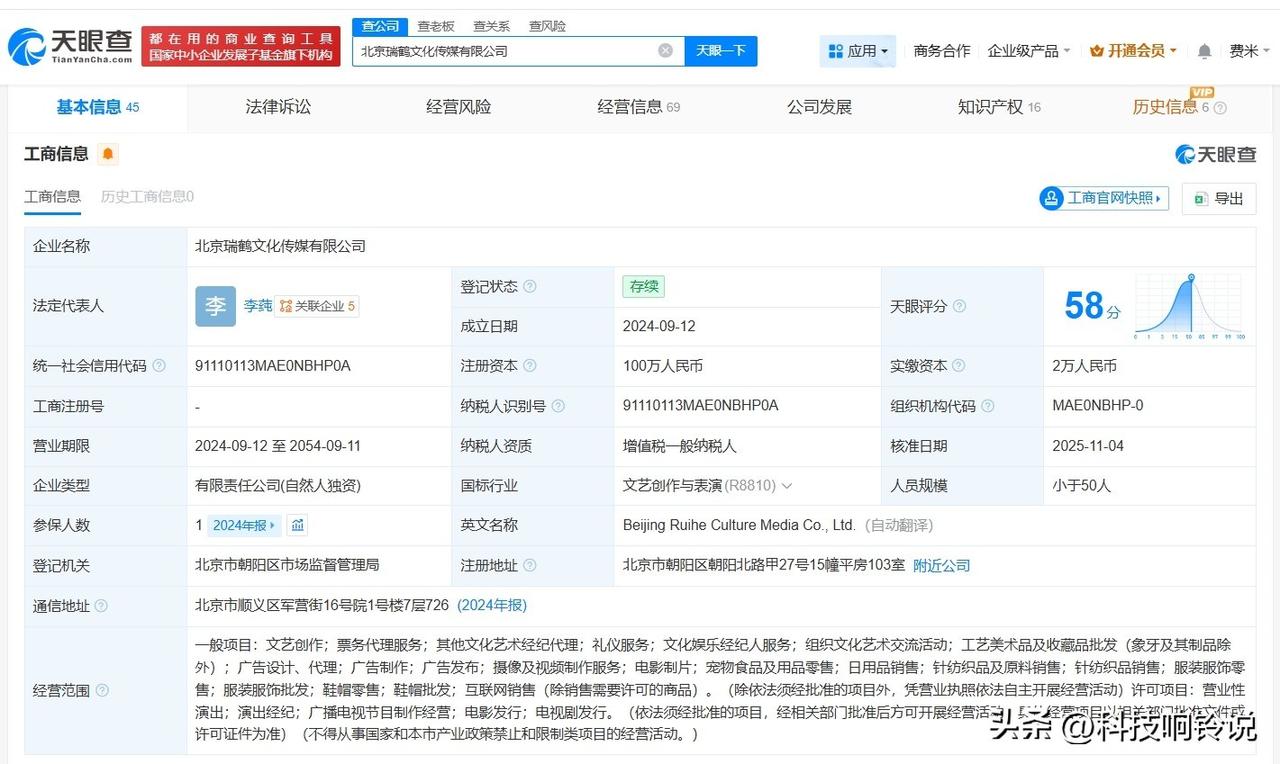This screenshot has width=1280, height=764.
Task: Switch to the 查风险 search tab
Action: [547, 26]
